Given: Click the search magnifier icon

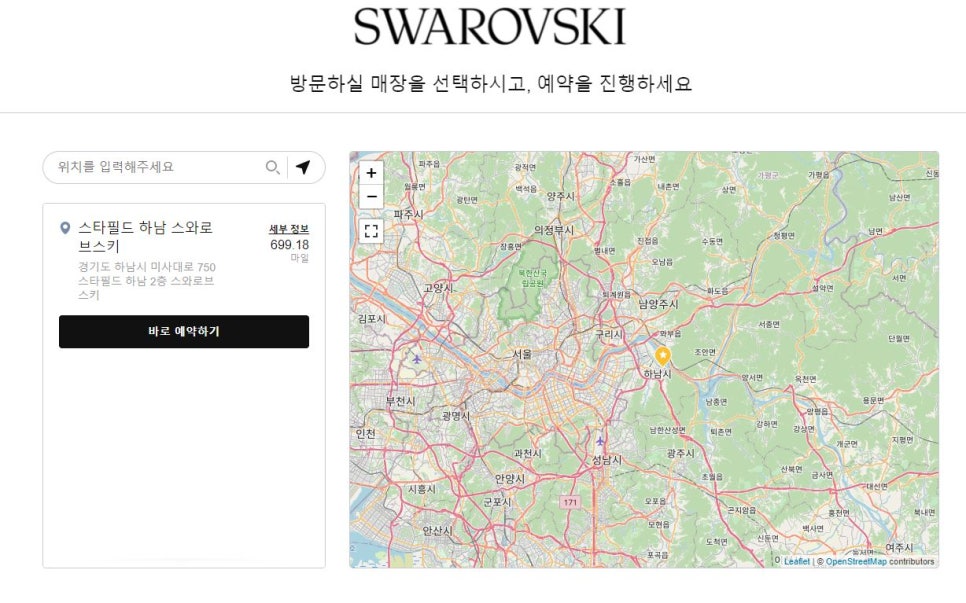Looking at the screenshot, I should (272, 167).
